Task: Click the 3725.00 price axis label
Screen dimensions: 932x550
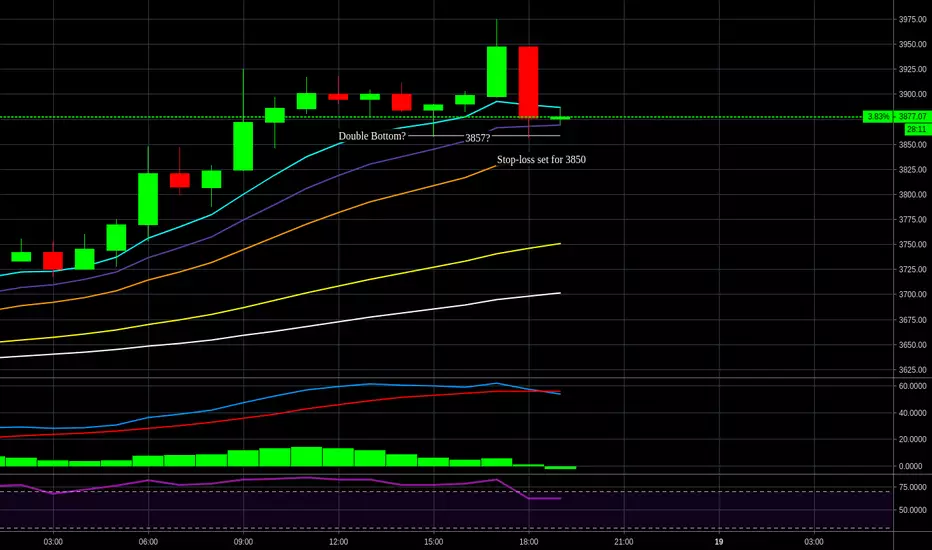Action: coord(912,270)
